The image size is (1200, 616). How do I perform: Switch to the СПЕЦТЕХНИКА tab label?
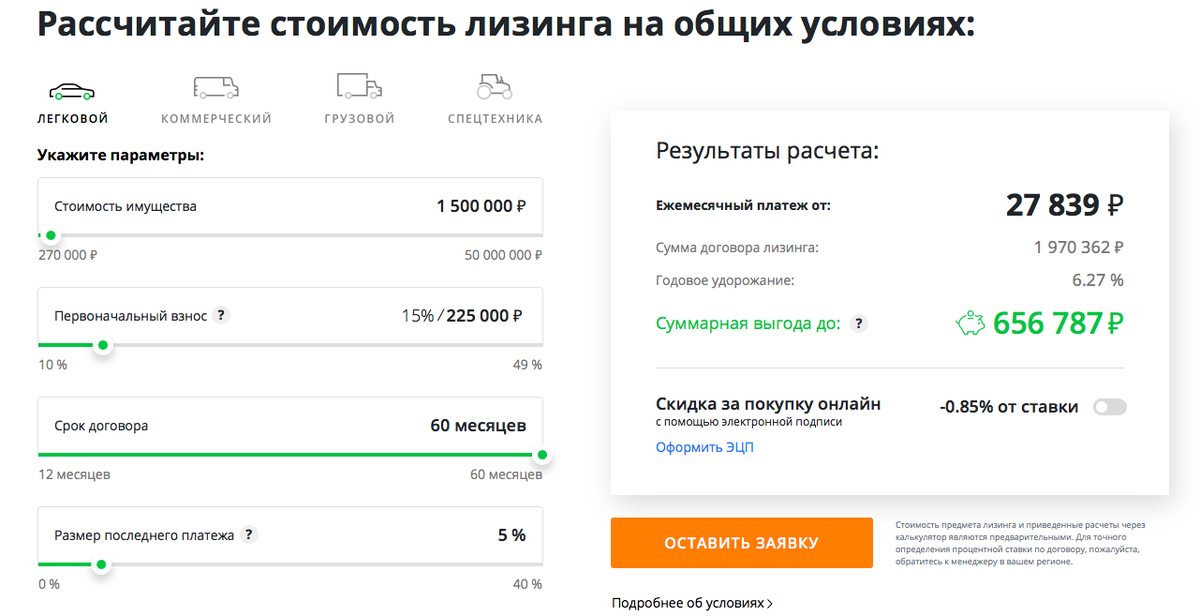pos(495,119)
